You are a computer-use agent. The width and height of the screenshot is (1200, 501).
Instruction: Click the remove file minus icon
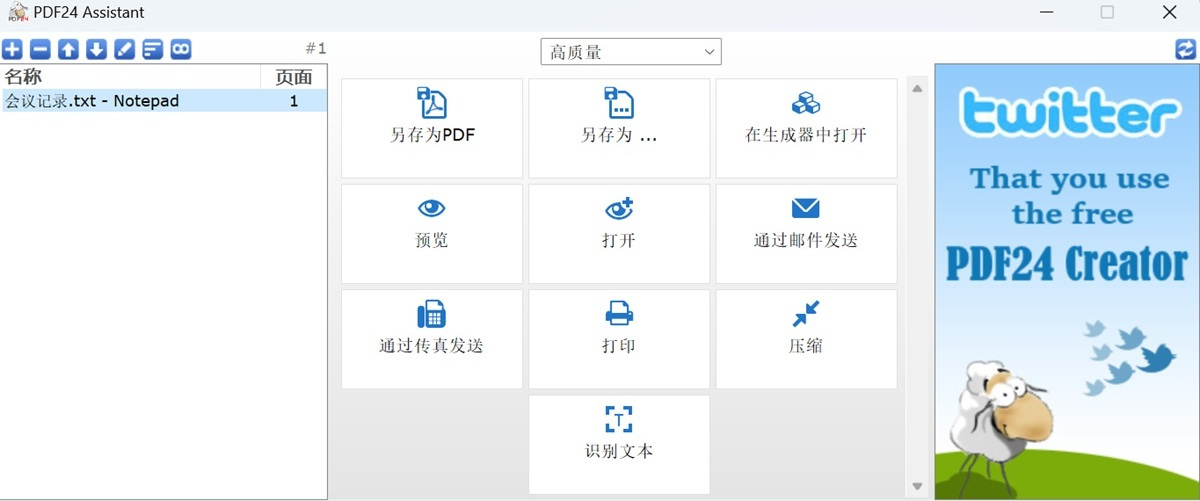click(x=40, y=50)
